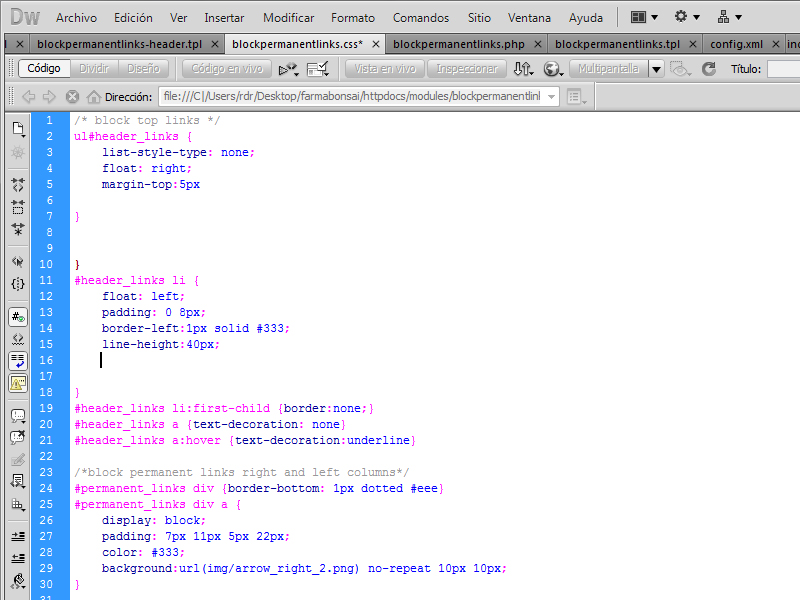This screenshot has height=600, width=800.
Task: Open the Open Documents icon in coding toolbar
Action: tap(18, 130)
